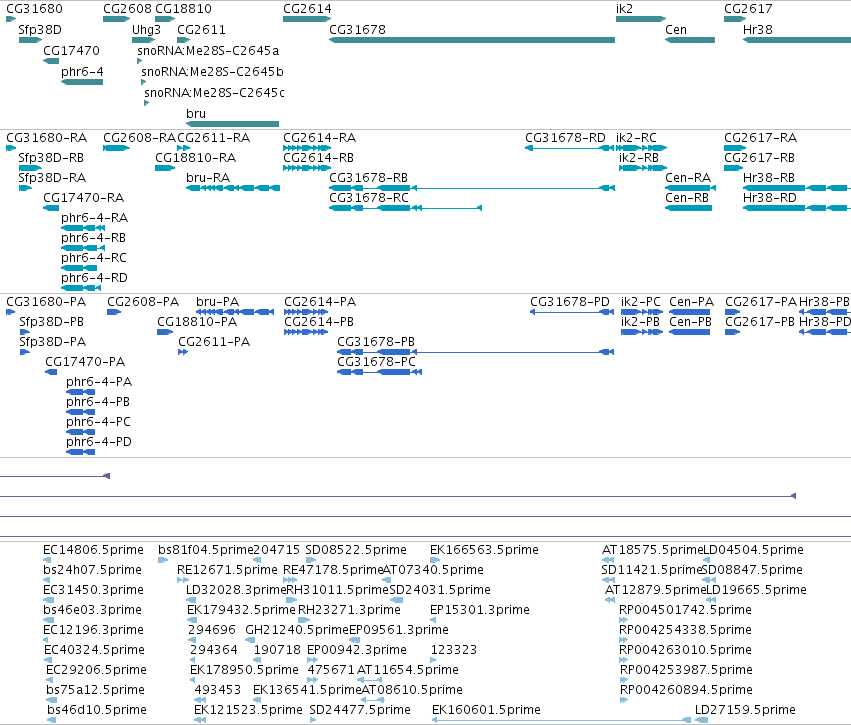This screenshot has height=725, width=851.
Task: Open the EK160601.5prime EST label
Action: coord(486,710)
